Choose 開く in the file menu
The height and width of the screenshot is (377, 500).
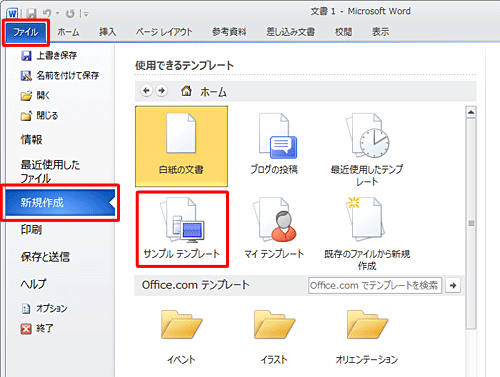(x=35, y=96)
